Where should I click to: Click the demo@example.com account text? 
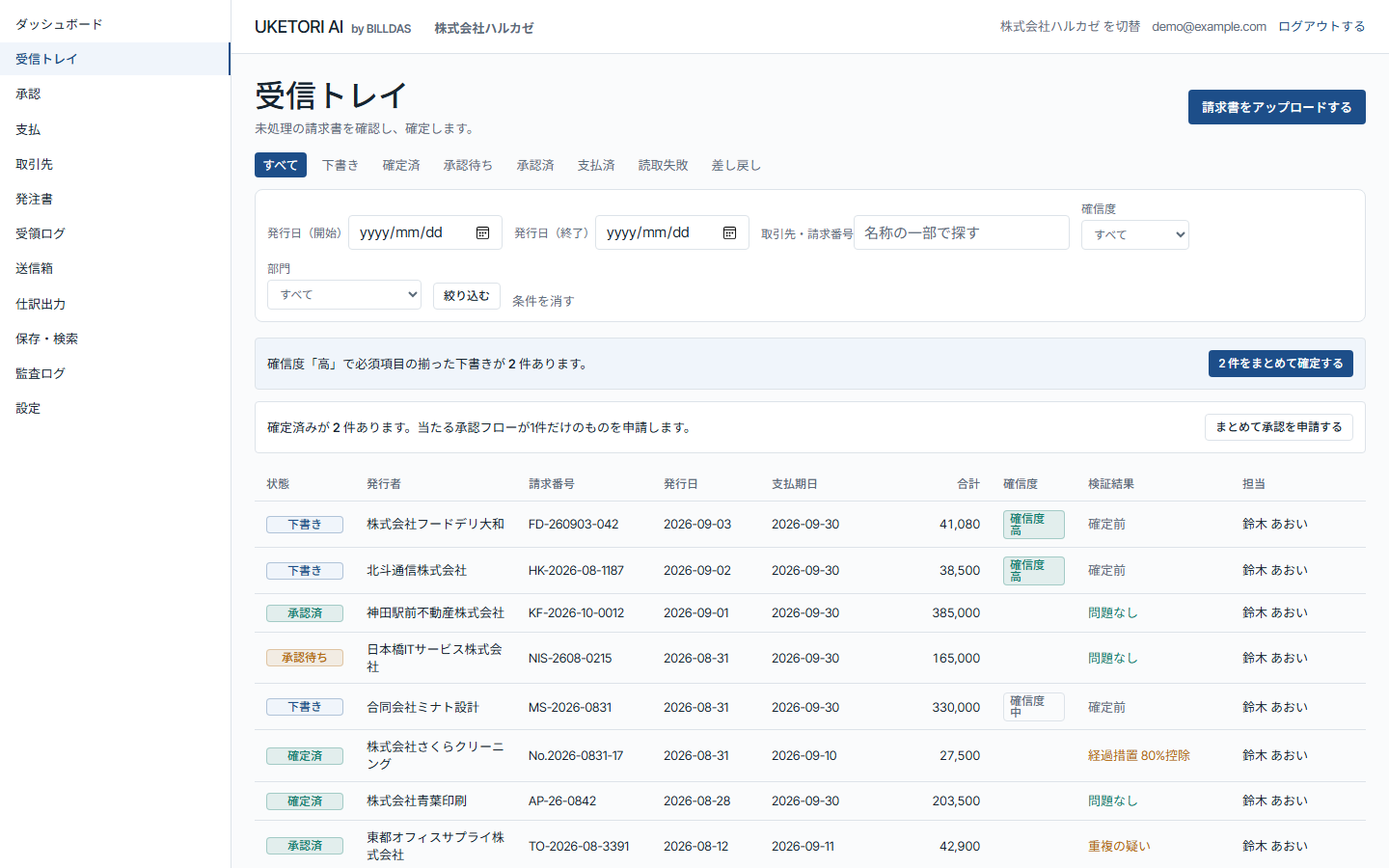(1209, 26)
